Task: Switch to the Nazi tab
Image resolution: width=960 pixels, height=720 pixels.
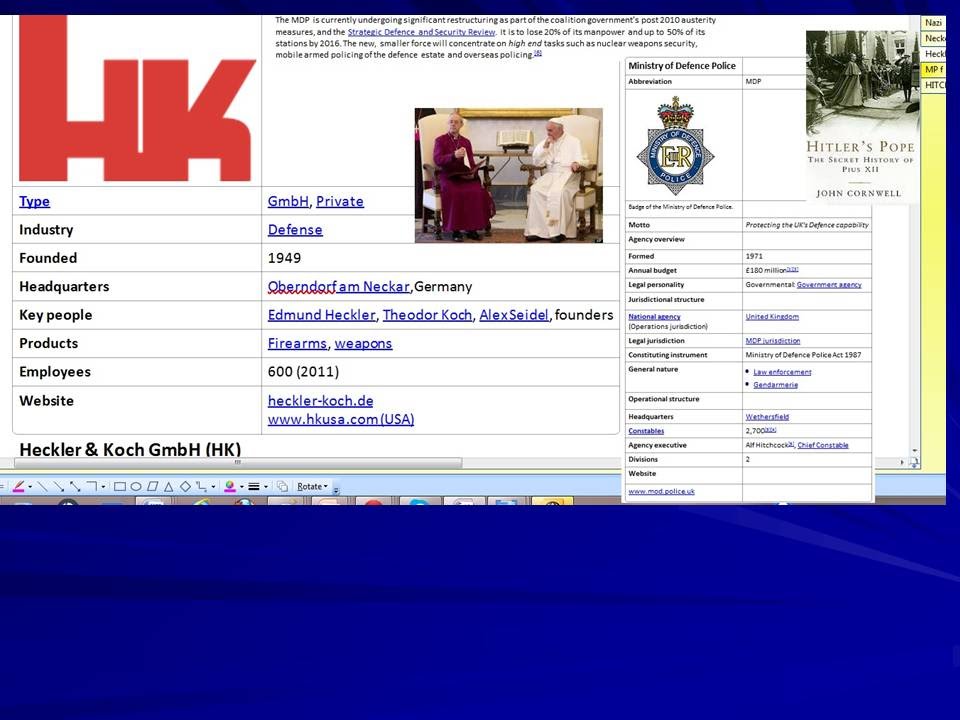Action: click(933, 23)
